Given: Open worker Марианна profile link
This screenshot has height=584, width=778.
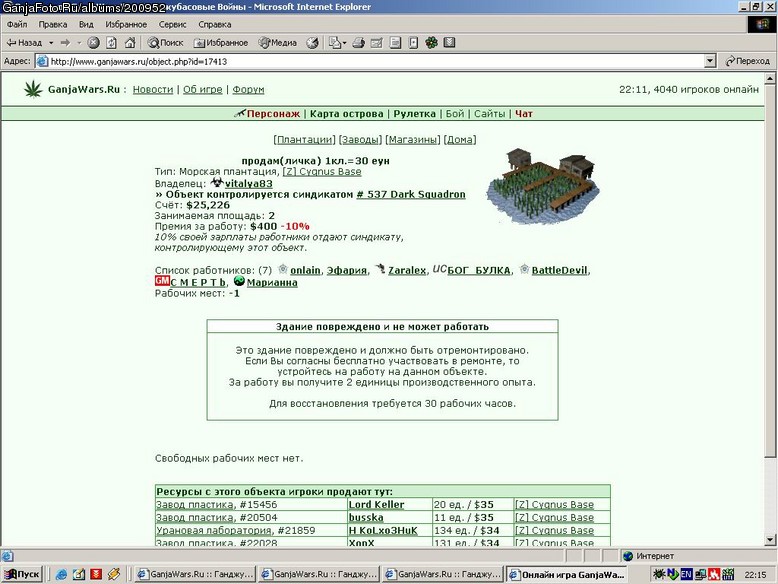Looking at the screenshot, I should click(272, 283).
